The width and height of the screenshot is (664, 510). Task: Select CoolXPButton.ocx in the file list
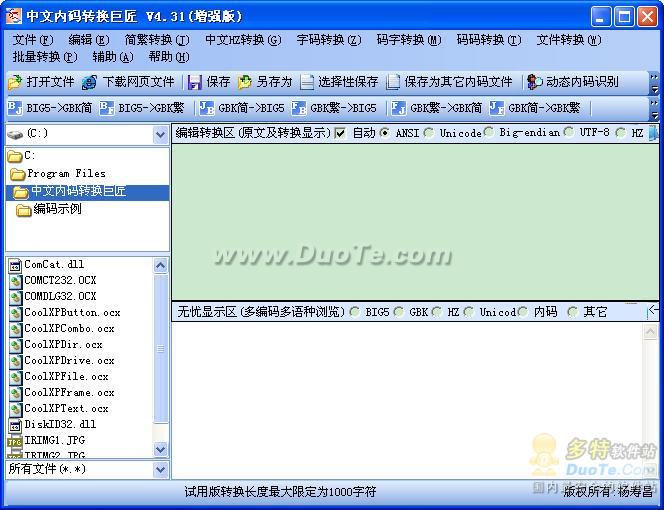click(x=71, y=313)
